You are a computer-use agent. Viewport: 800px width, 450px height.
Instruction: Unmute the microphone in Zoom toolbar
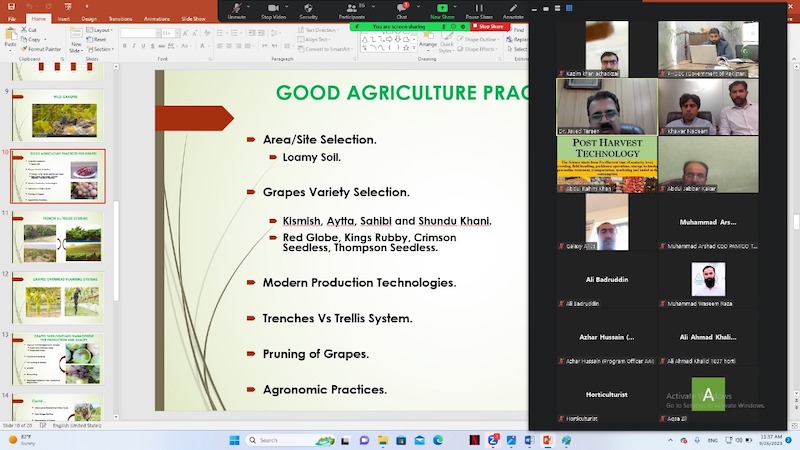[x=236, y=10]
